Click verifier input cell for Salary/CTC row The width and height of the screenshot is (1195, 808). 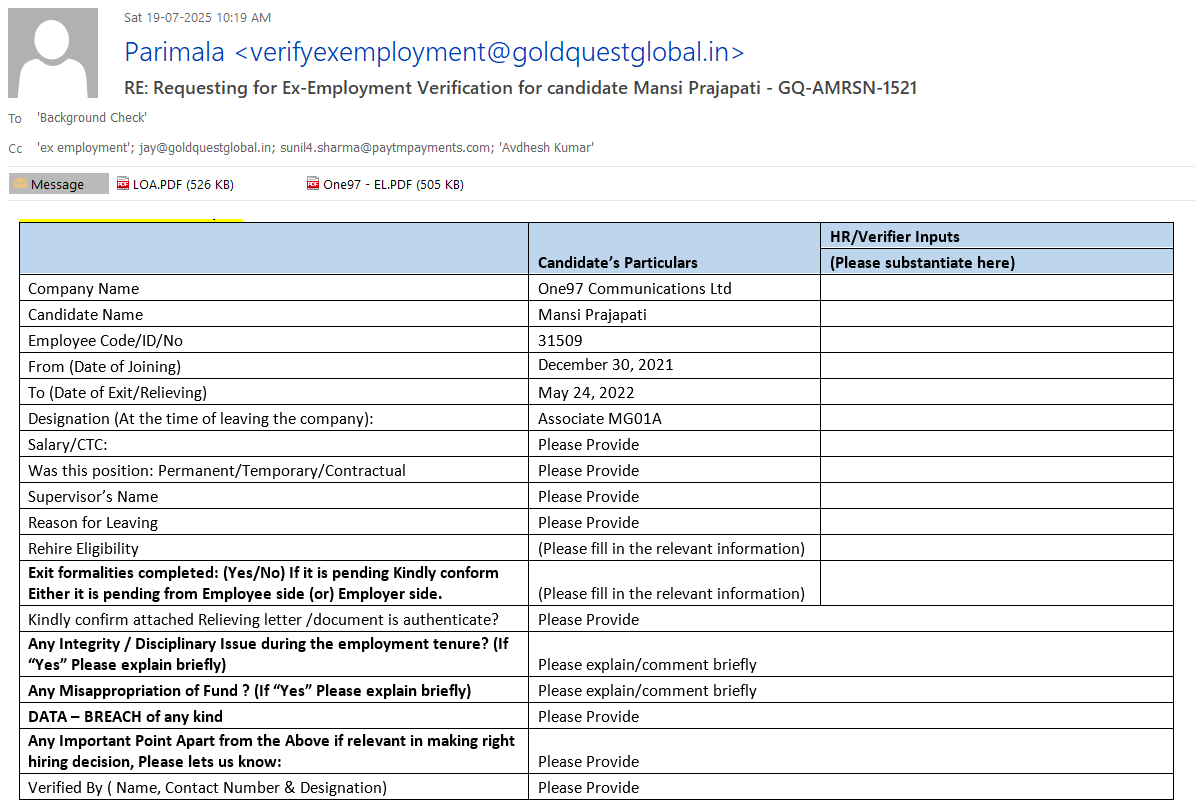pos(996,444)
